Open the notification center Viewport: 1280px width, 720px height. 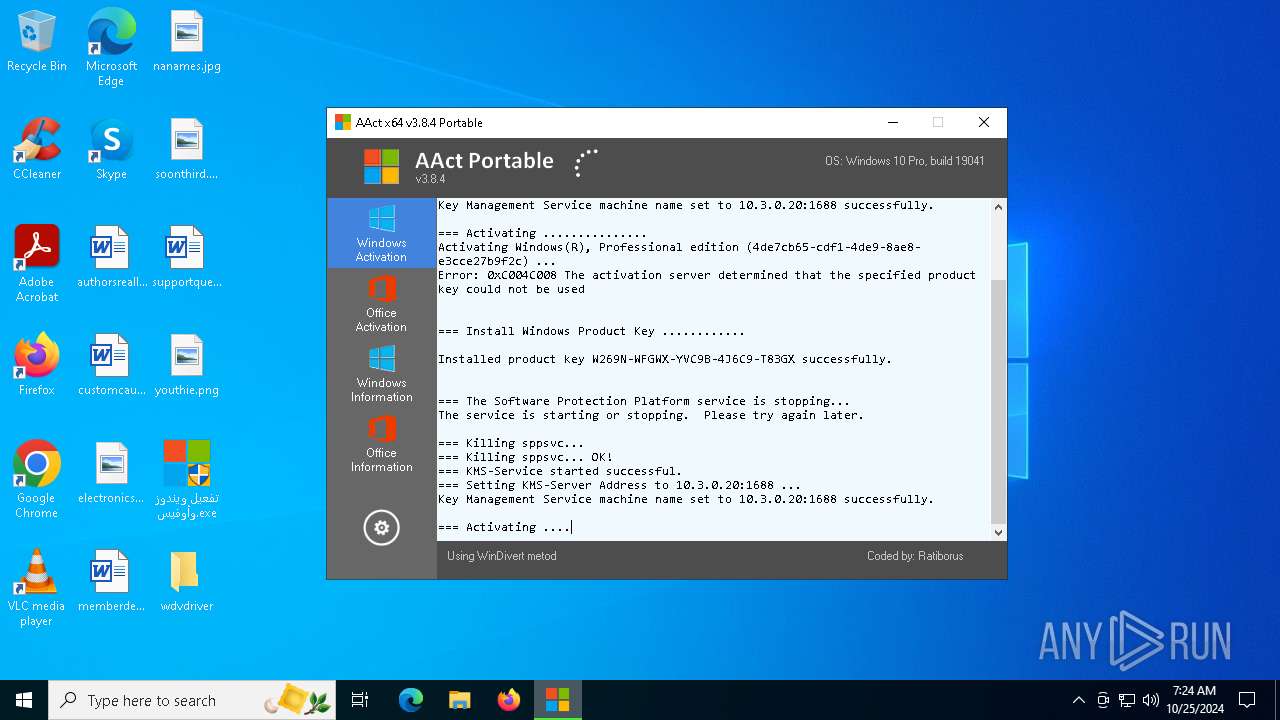click(x=1247, y=700)
